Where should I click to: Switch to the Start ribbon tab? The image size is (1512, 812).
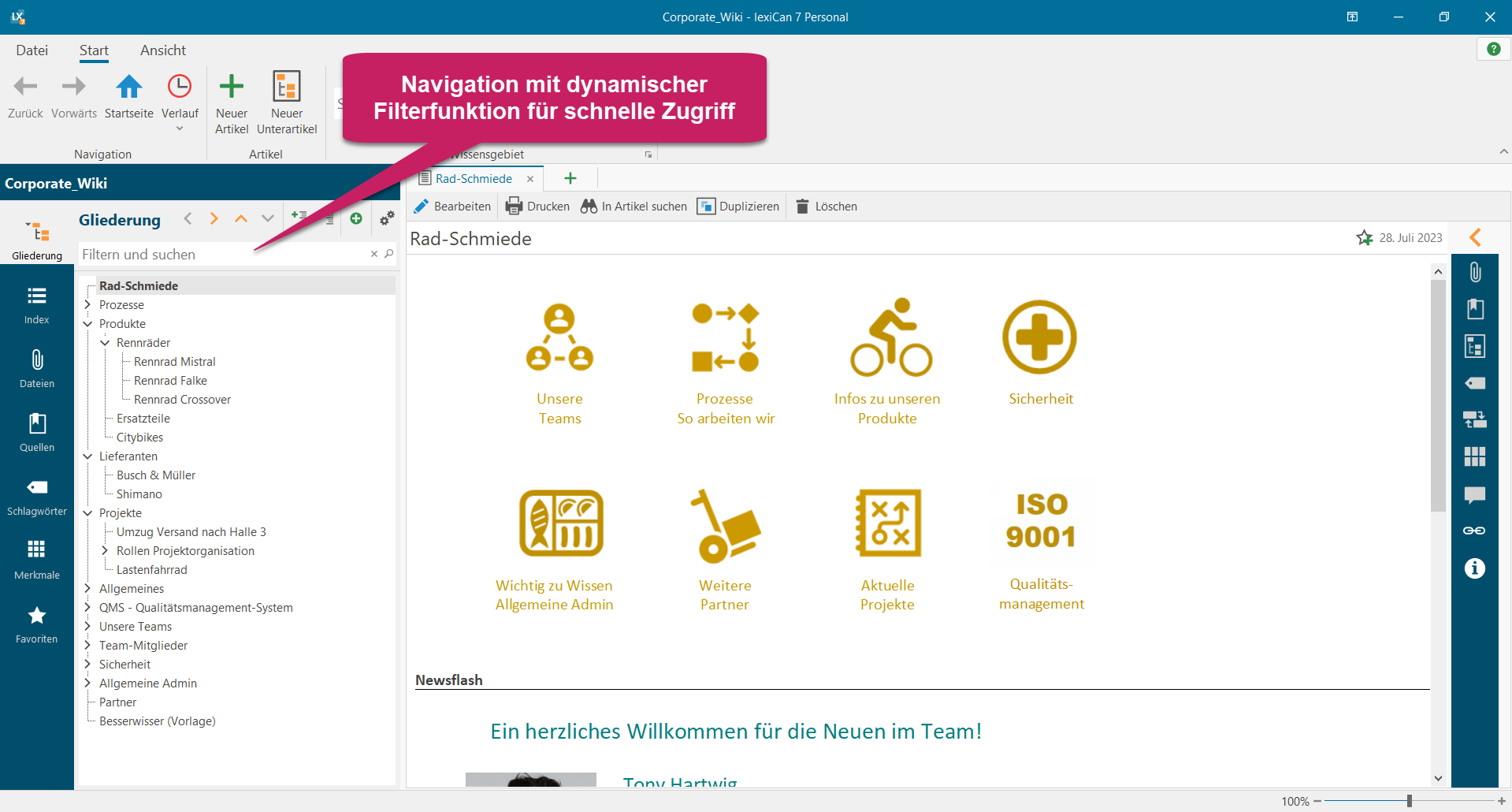pyautogui.click(x=94, y=50)
